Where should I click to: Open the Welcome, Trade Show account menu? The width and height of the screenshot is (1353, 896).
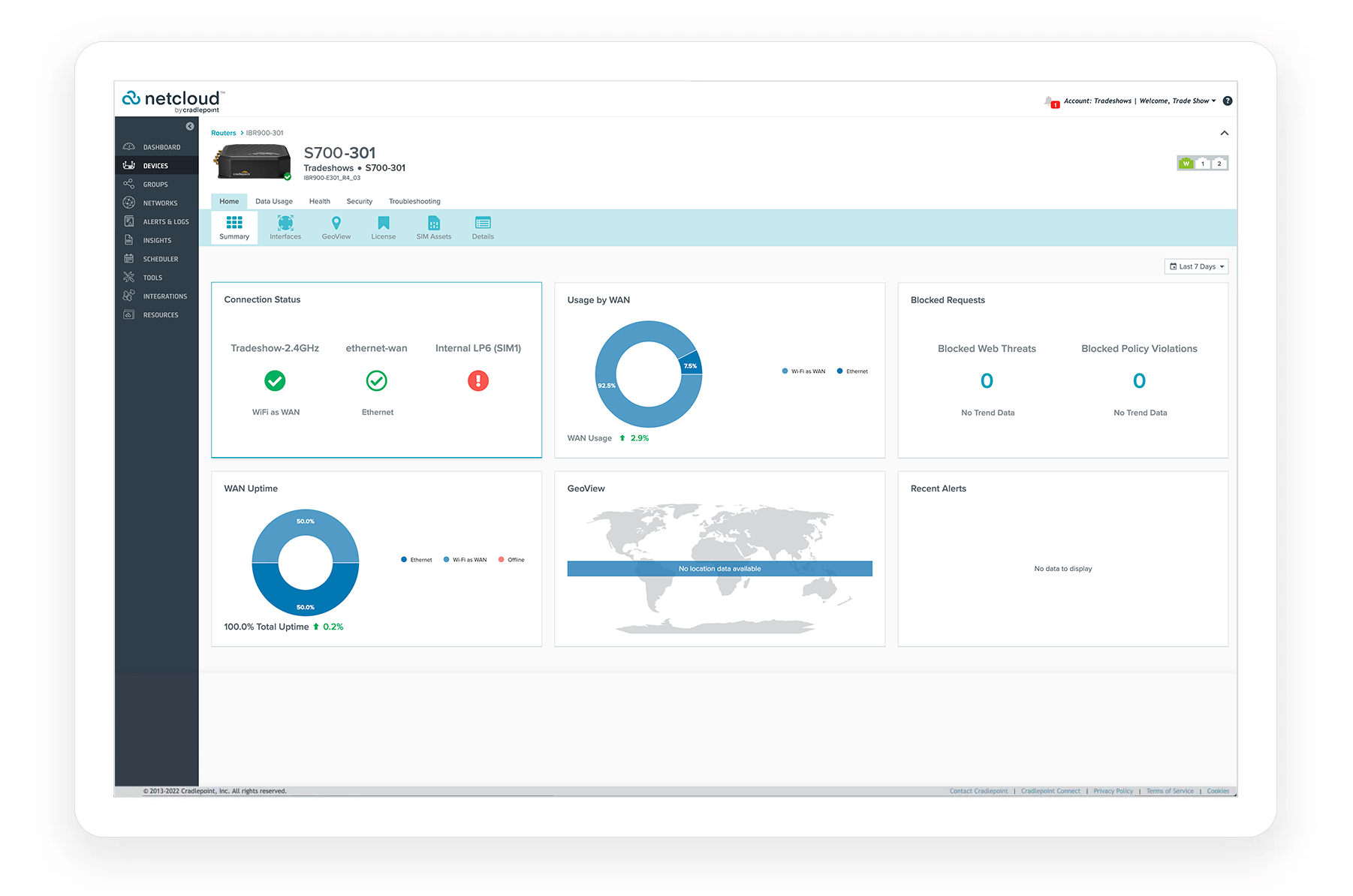coord(1177,101)
